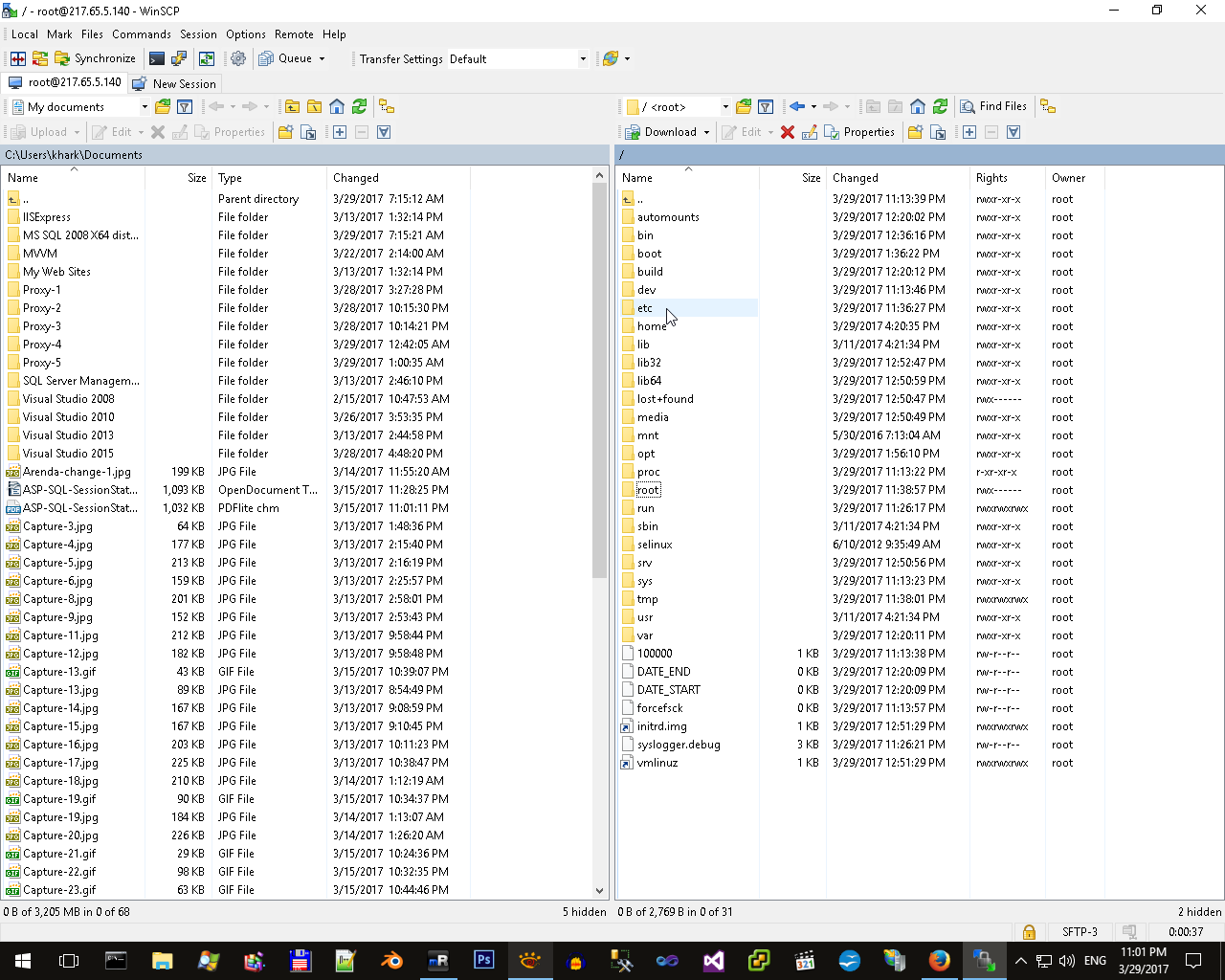The image size is (1225, 980).
Task: Open the Remote menu
Action: [x=294, y=34]
